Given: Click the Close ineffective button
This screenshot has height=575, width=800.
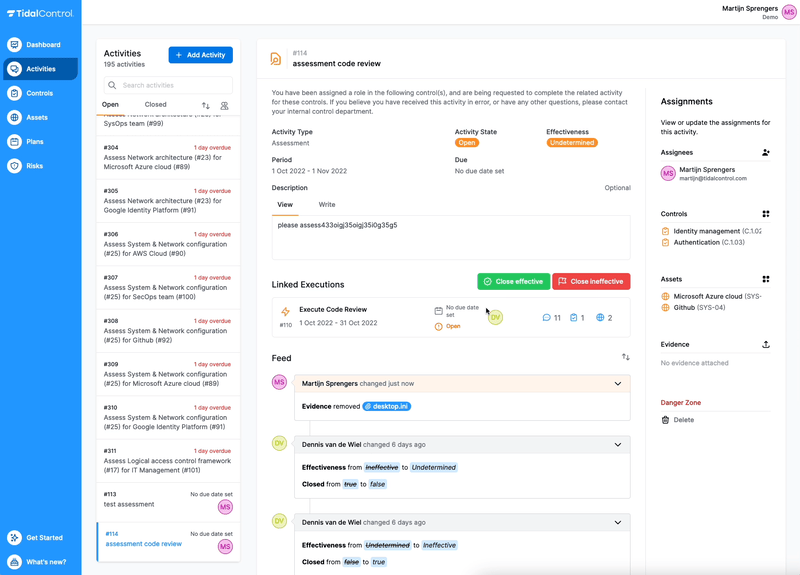Looking at the screenshot, I should coord(591,282).
